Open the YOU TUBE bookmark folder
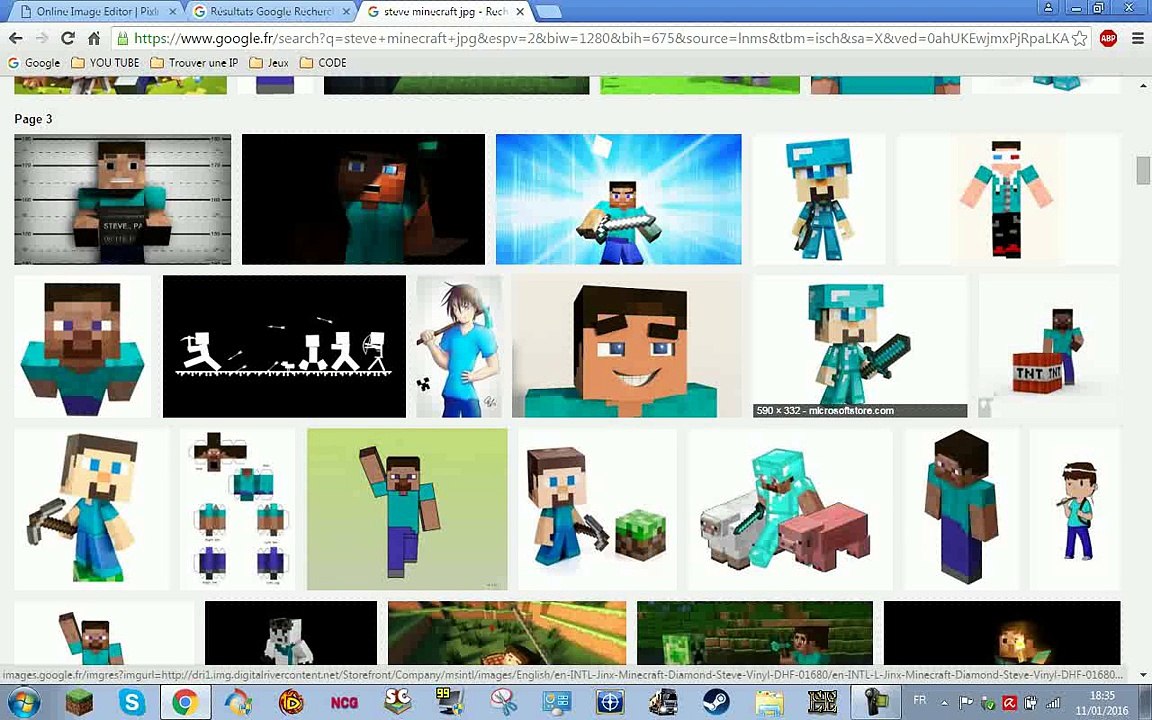 105,63
